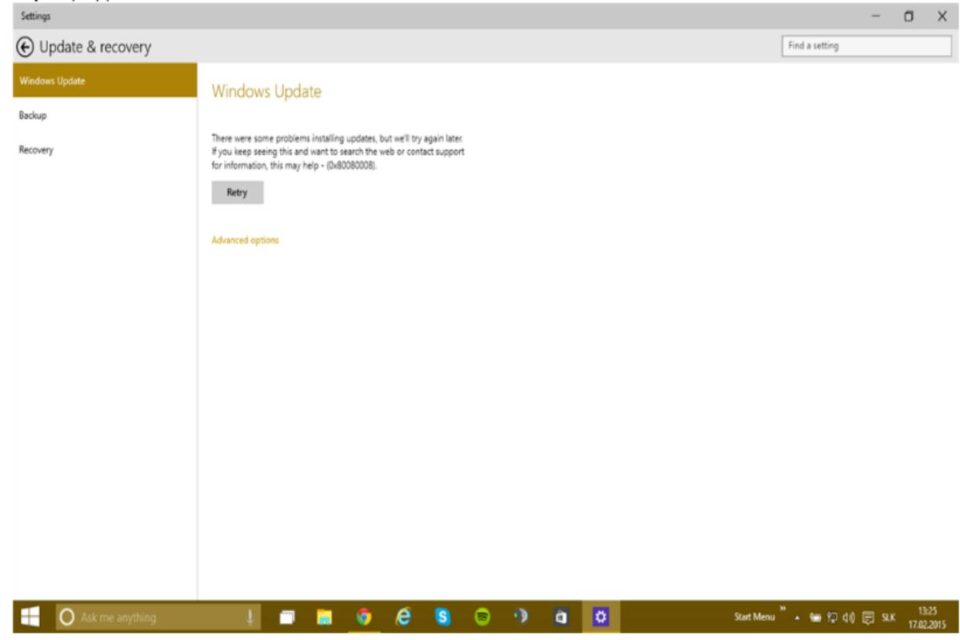Image resolution: width=960 pixels, height=640 pixels.
Task: Minimize the Settings window
Action: (876, 16)
